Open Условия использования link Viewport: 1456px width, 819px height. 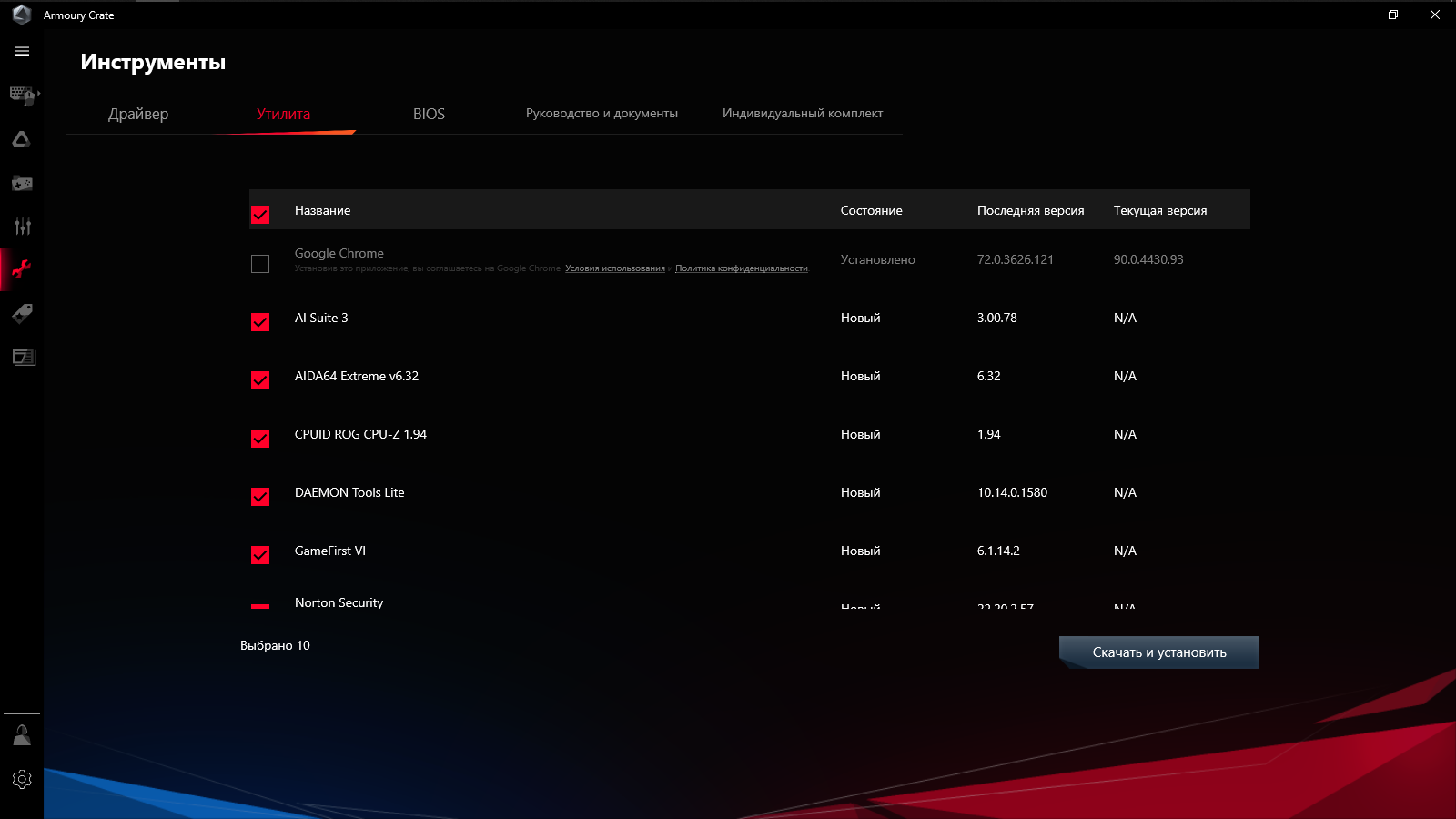click(615, 268)
